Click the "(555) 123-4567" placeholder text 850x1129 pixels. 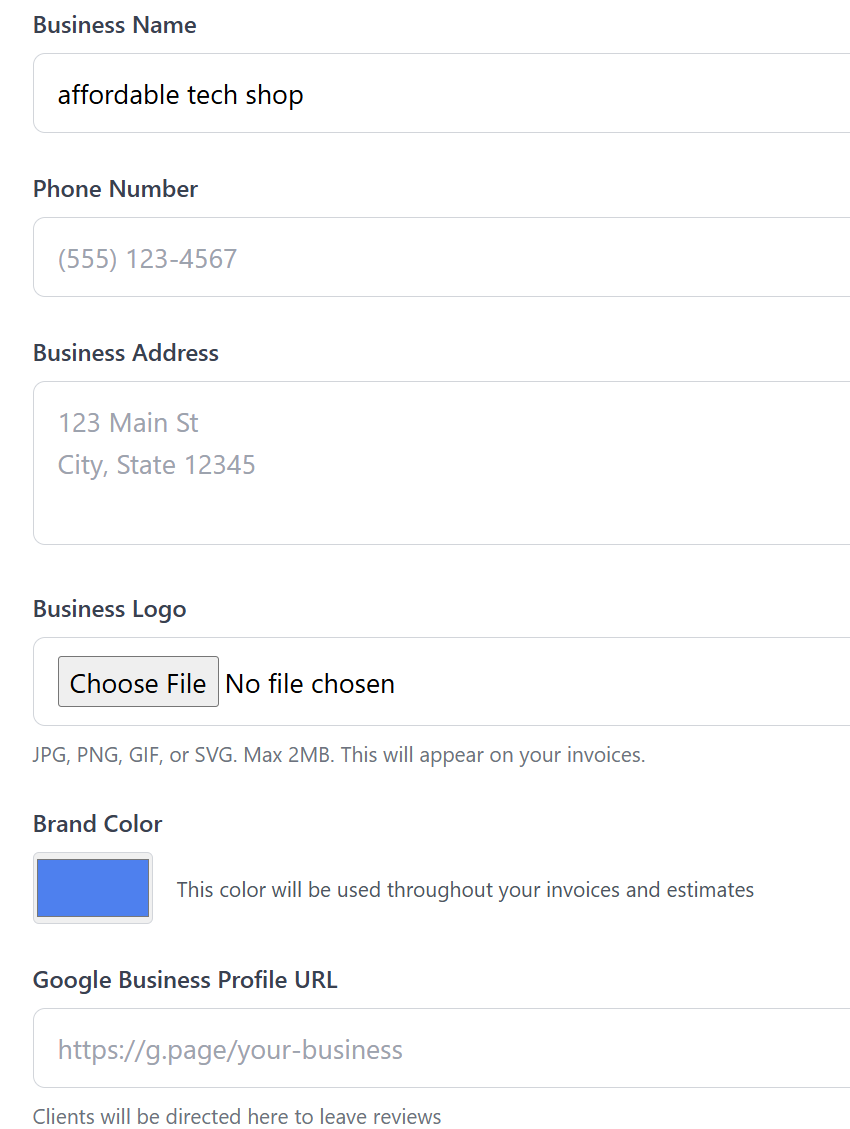(x=148, y=259)
